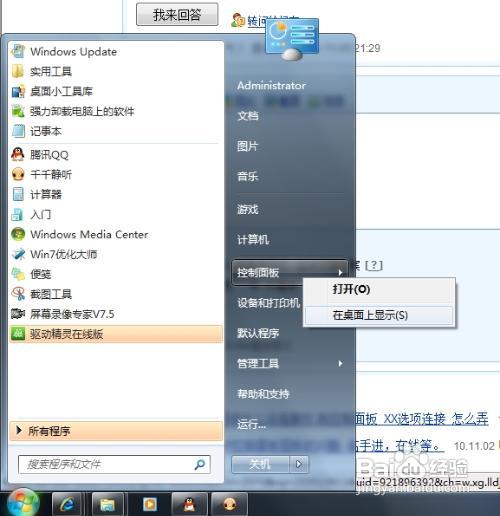Image resolution: width=500 pixels, height=516 pixels.
Task: Open 千千静听 music player entry
Action: [x=116, y=174]
